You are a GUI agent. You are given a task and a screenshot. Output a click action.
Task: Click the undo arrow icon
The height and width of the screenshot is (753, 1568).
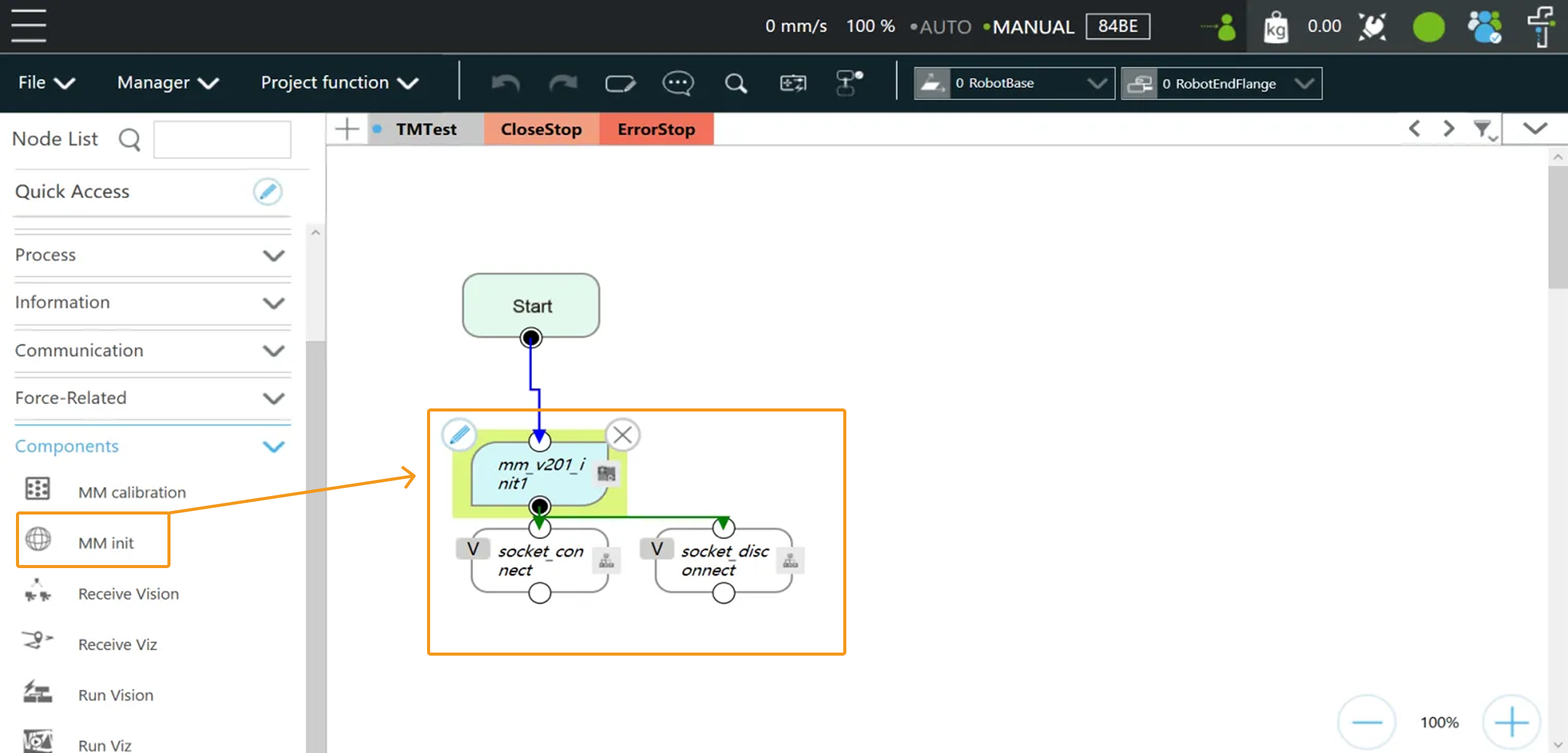coord(505,83)
